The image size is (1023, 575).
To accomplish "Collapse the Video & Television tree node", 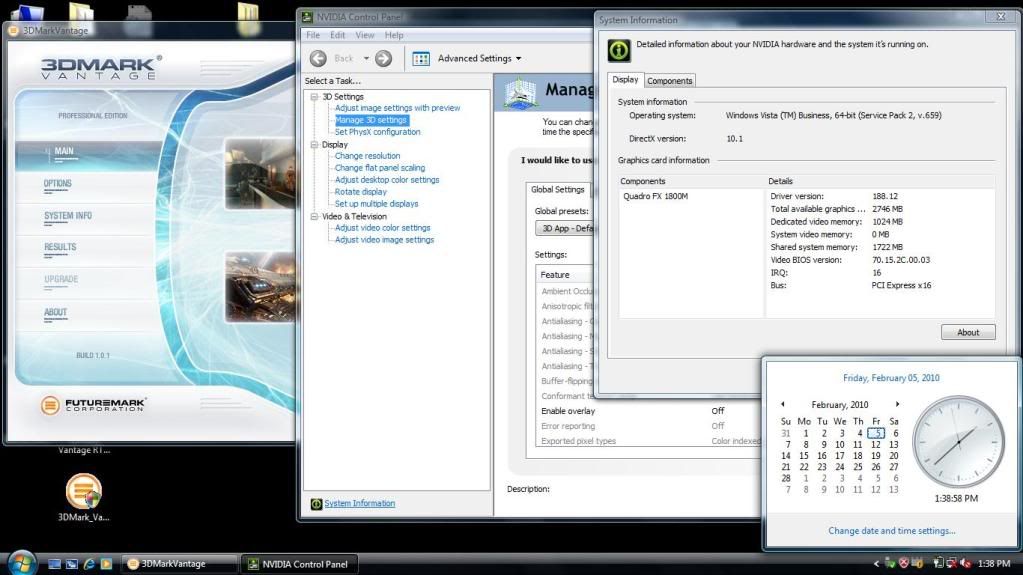I will [314, 216].
